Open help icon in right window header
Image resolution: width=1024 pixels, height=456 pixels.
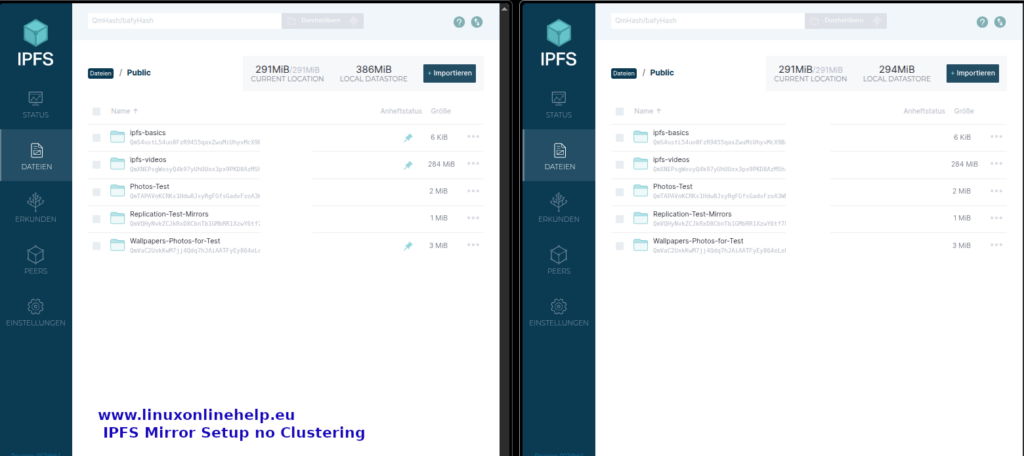(982, 22)
